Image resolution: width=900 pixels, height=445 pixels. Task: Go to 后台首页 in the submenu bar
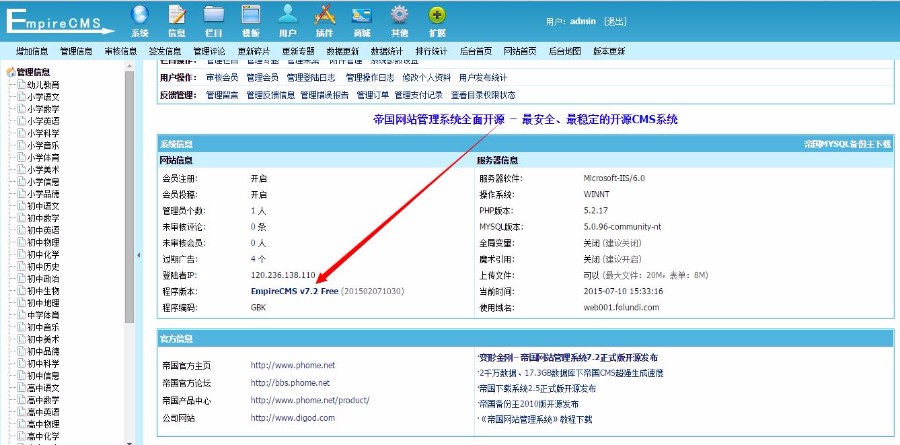[476, 51]
